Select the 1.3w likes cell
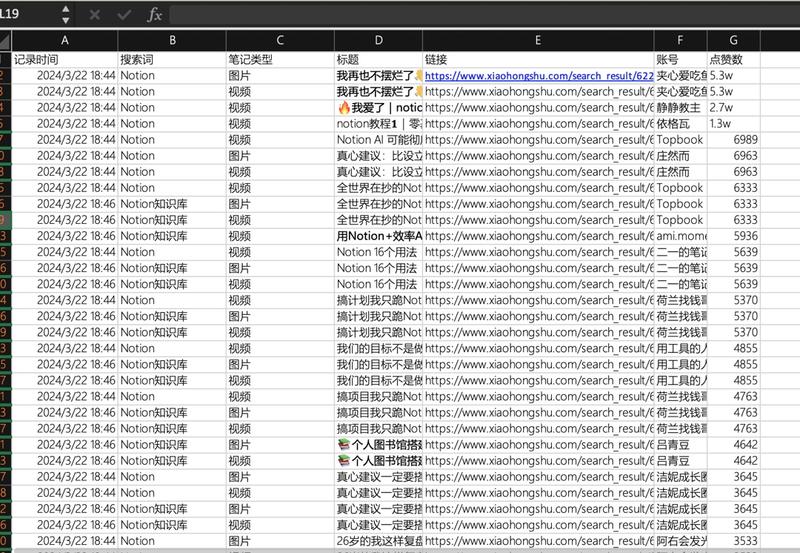 pyautogui.click(x=733, y=124)
